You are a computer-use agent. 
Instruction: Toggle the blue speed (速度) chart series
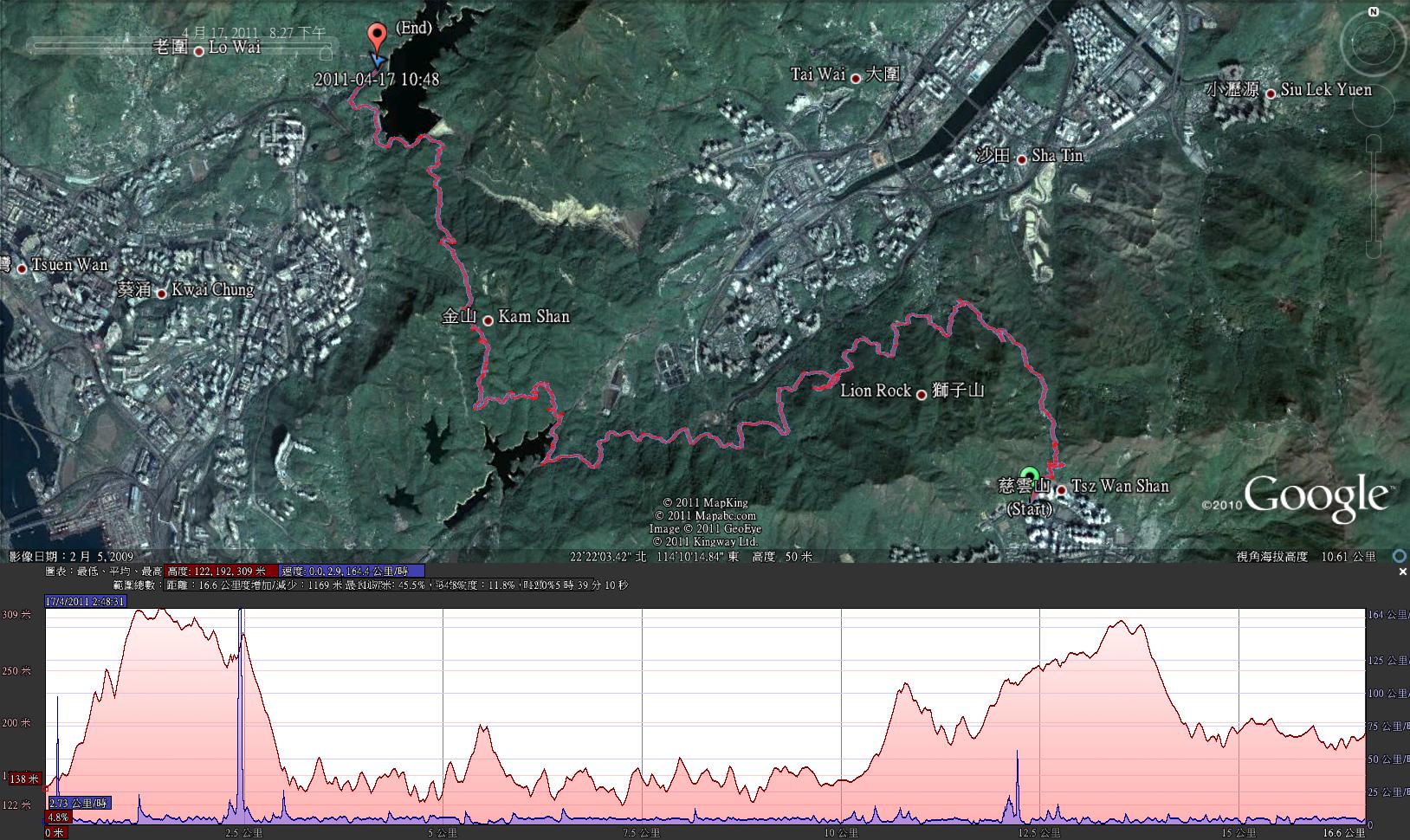[352, 571]
